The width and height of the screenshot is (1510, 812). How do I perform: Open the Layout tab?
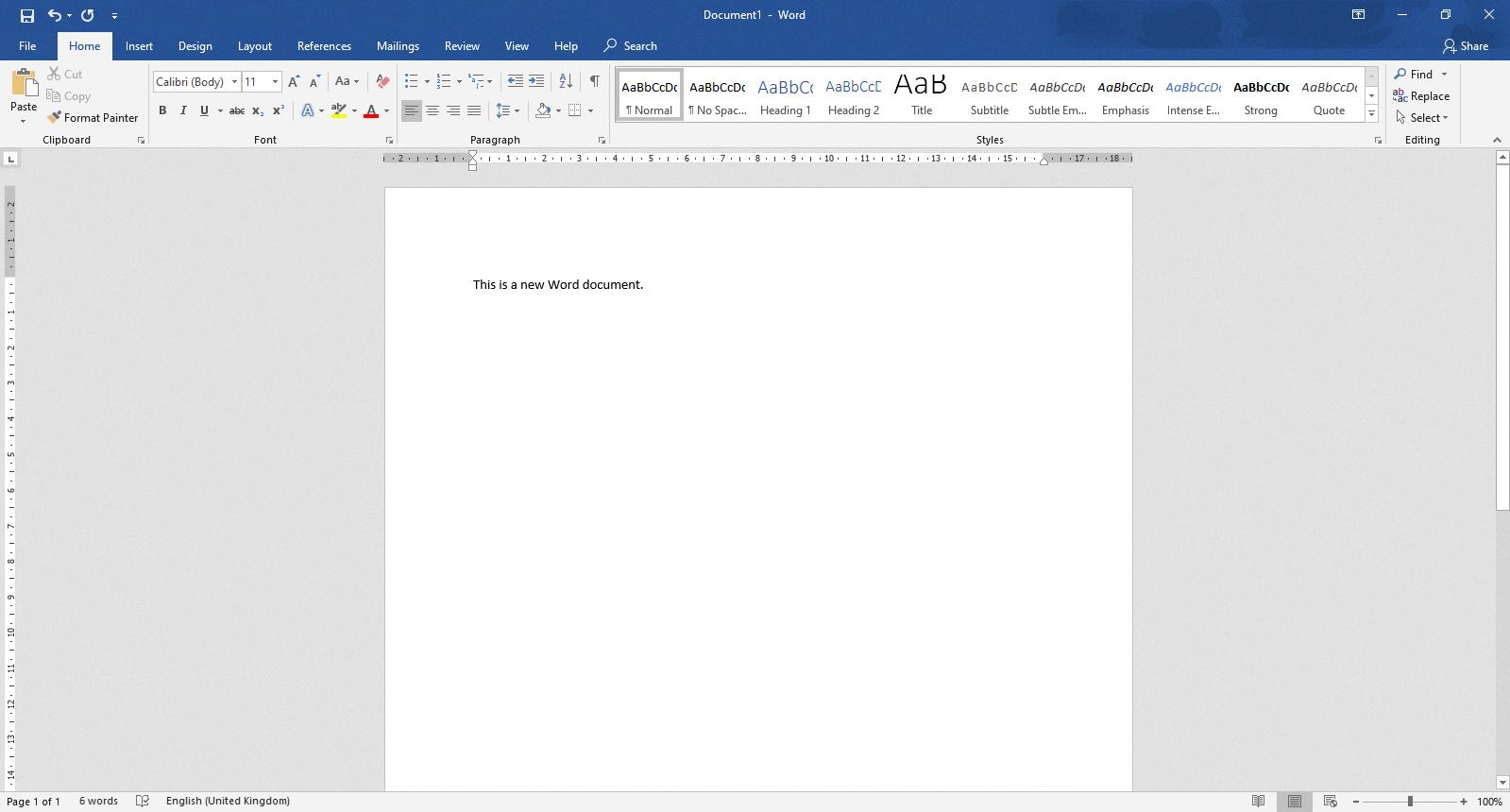pyautogui.click(x=254, y=45)
